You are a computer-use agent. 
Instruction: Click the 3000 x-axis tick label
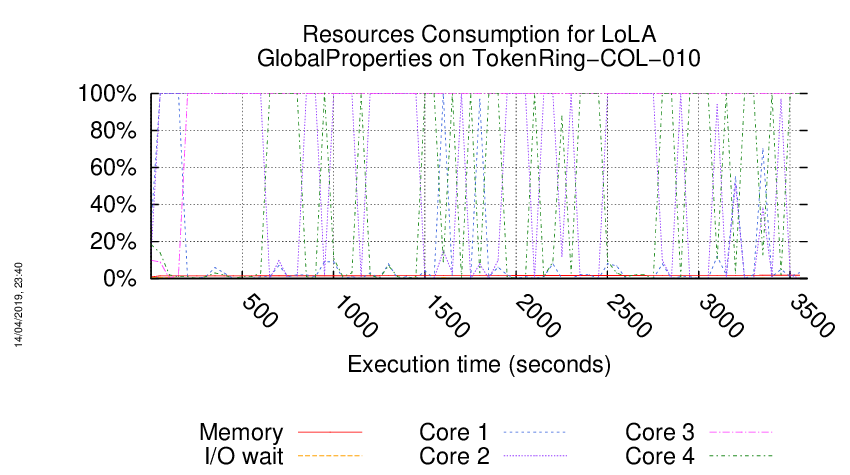pyautogui.click(x=721, y=316)
